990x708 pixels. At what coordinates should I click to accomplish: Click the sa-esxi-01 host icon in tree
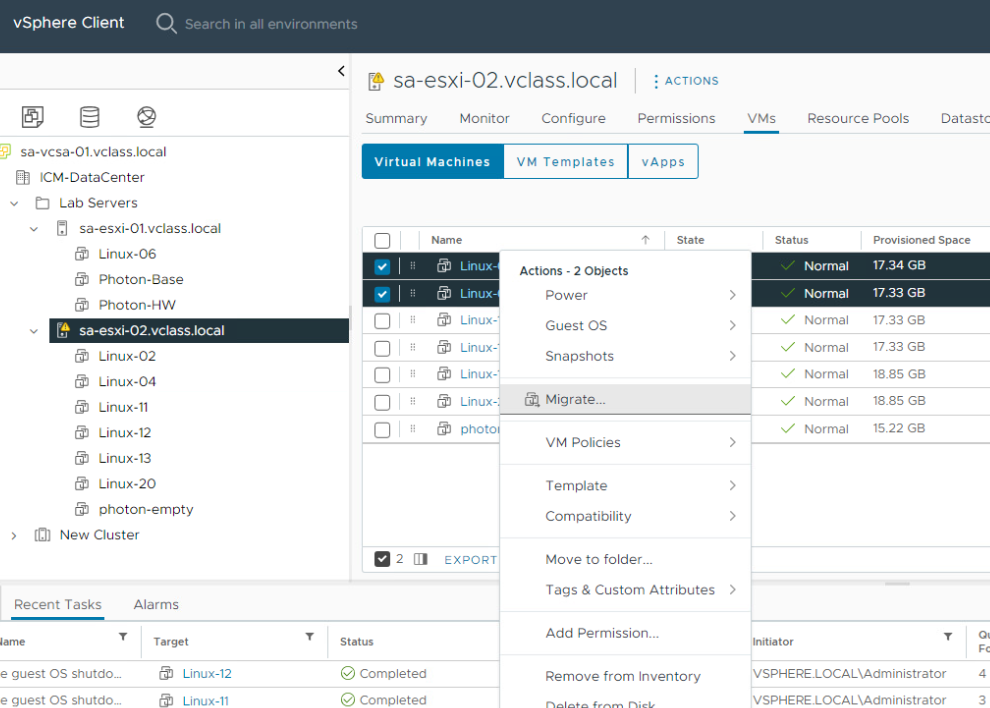point(62,228)
